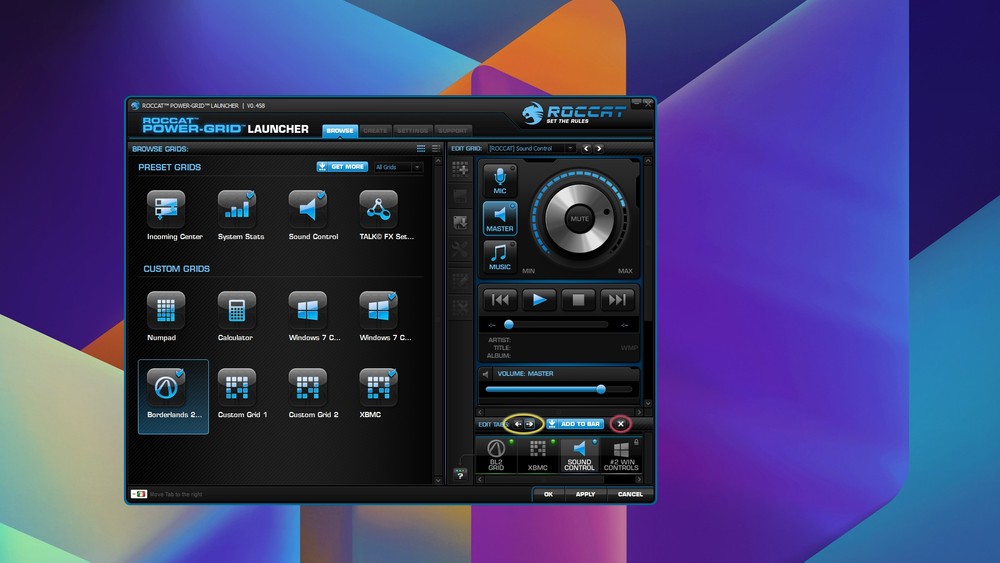This screenshot has height=563, width=1000.
Task: Open the TALK FX Set preset grid
Action: coord(378,209)
